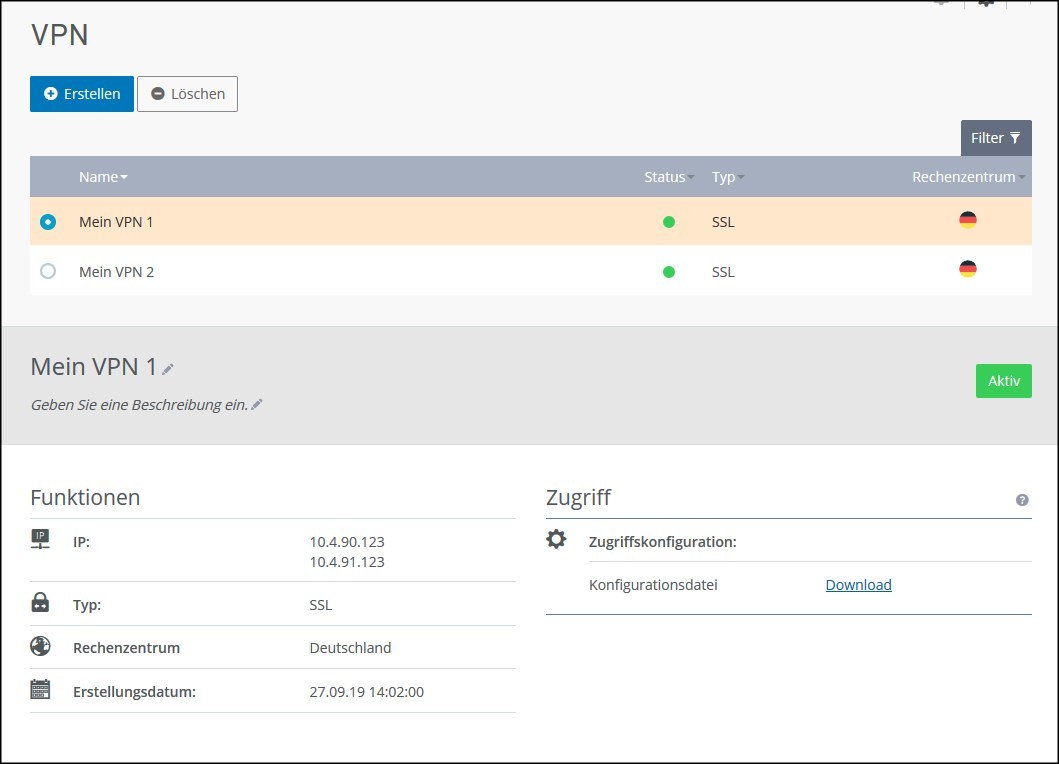The width and height of the screenshot is (1059, 764).
Task: Toggle the Aktiv status button
Action: 1003,381
